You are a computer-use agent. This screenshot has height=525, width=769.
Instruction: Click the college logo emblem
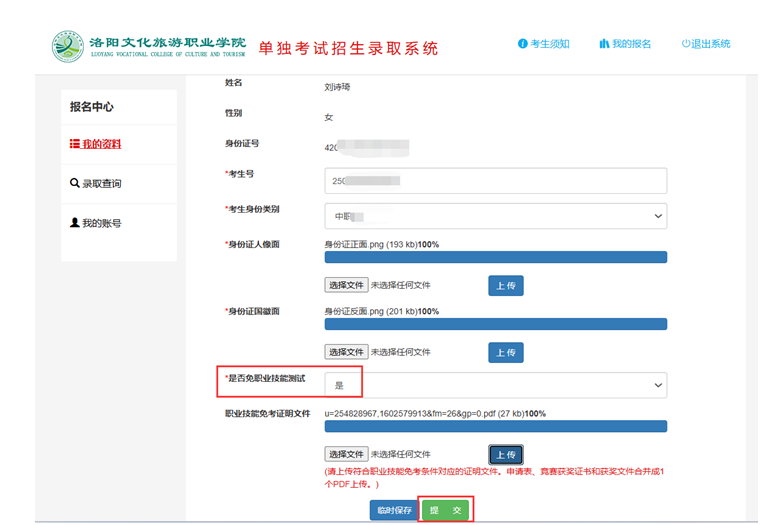pyautogui.click(x=68, y=46)
